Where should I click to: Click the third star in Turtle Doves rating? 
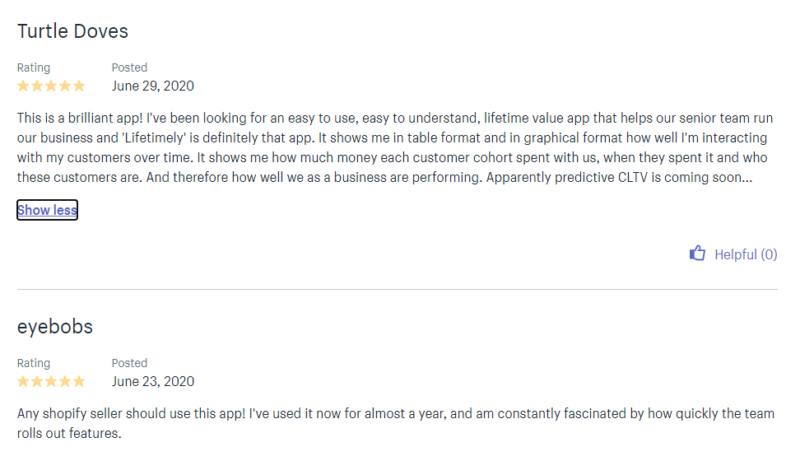(51, 86)
